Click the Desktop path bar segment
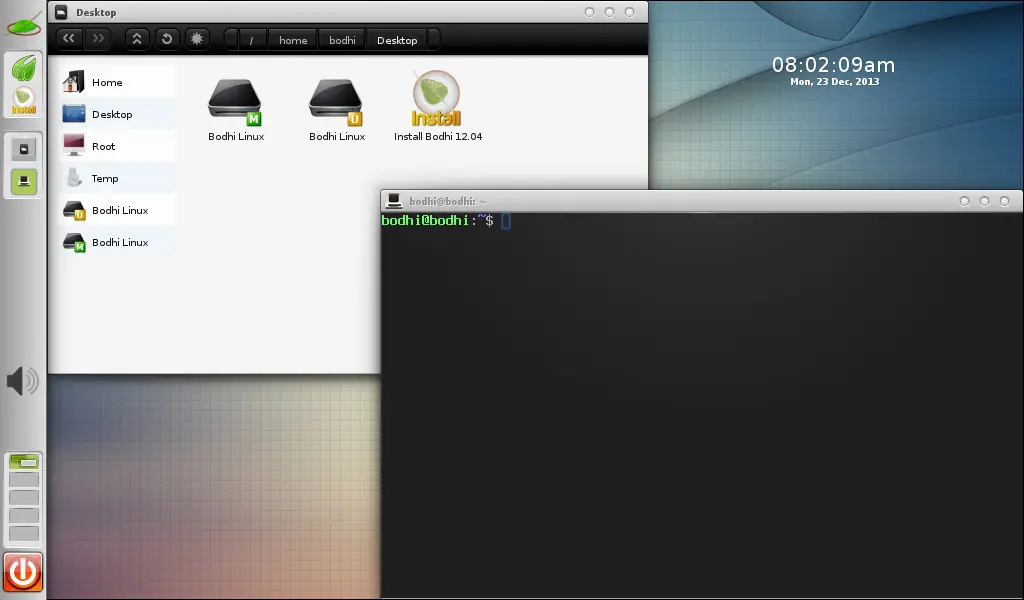The width and height of the screenshot is (1024, 600). point(397,40)
